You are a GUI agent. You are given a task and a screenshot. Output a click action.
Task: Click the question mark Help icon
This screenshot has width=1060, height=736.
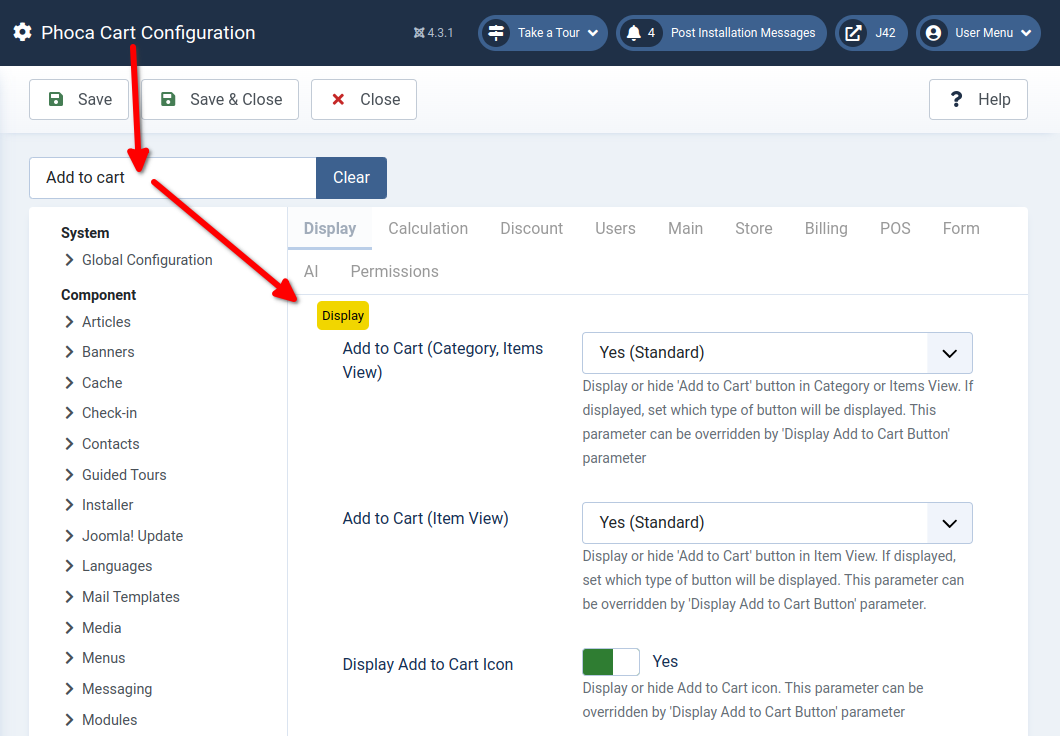point(956,99)
